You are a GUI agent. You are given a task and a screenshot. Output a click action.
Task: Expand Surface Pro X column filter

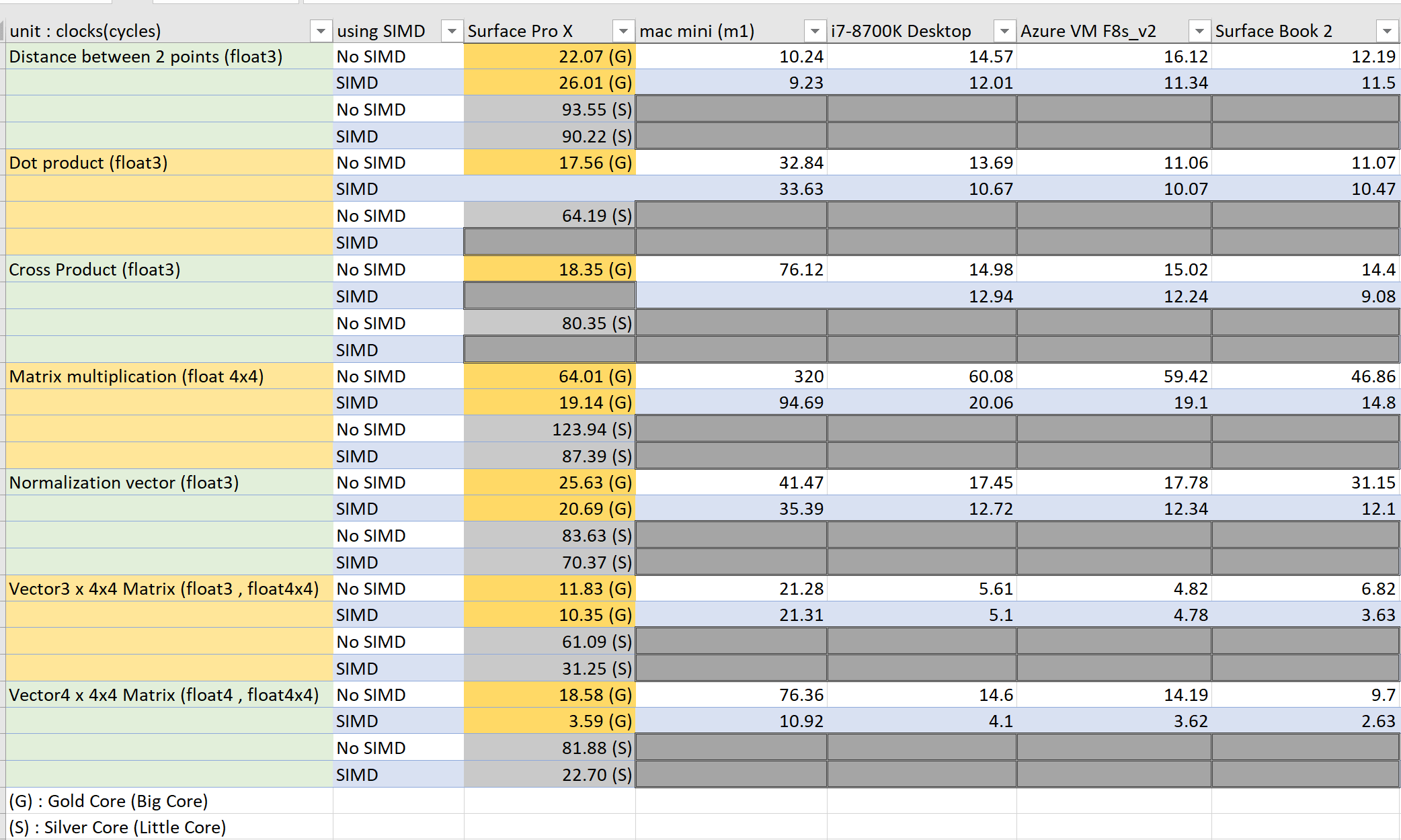click(x=623, y=32)
